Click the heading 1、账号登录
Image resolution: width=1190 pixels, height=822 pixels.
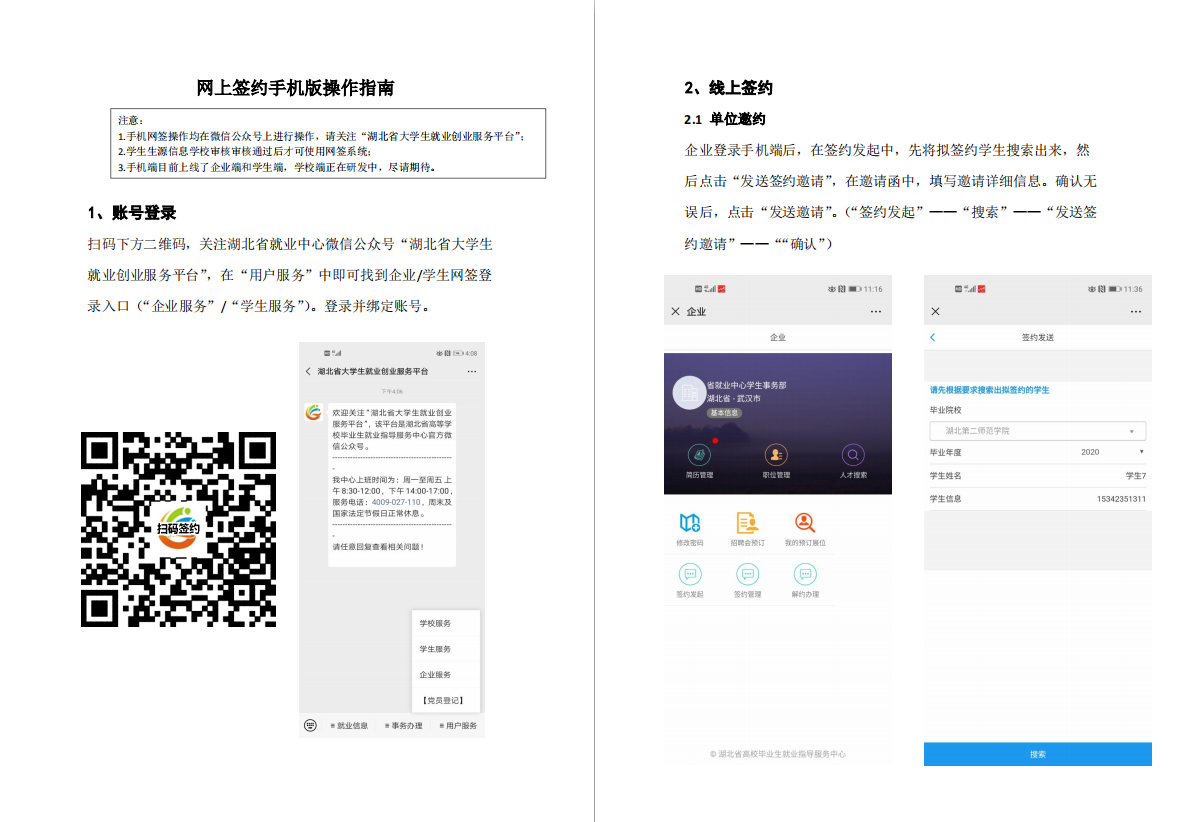point(132,213)
